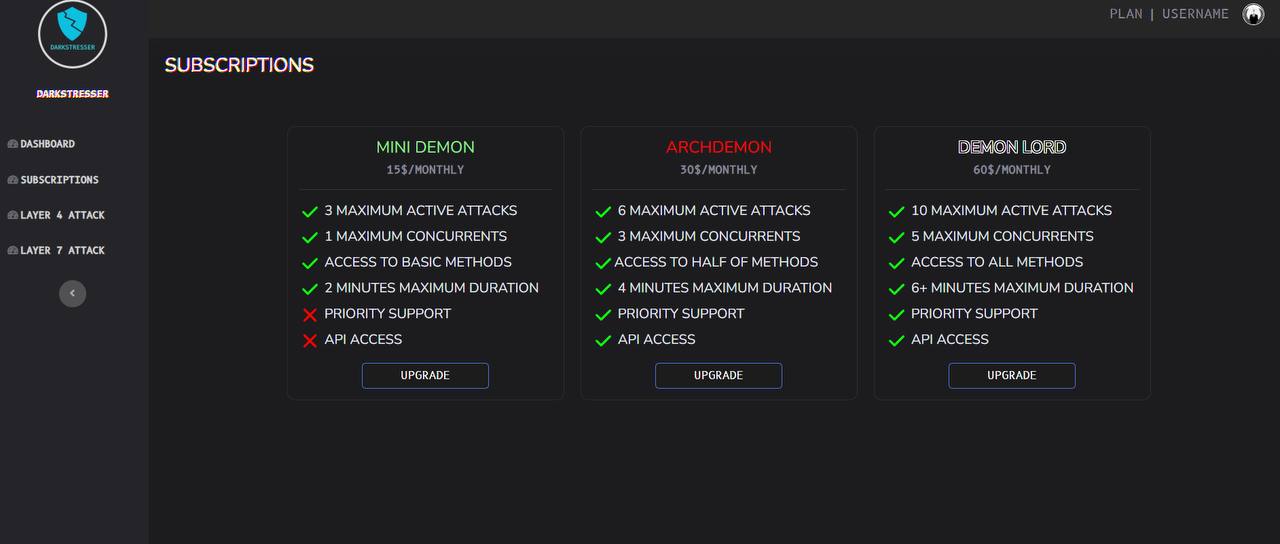Upgrade to the Mini Demon plan
This screenshot has height=544, width=1280.
pyautogui.click(x=425, y=375)
